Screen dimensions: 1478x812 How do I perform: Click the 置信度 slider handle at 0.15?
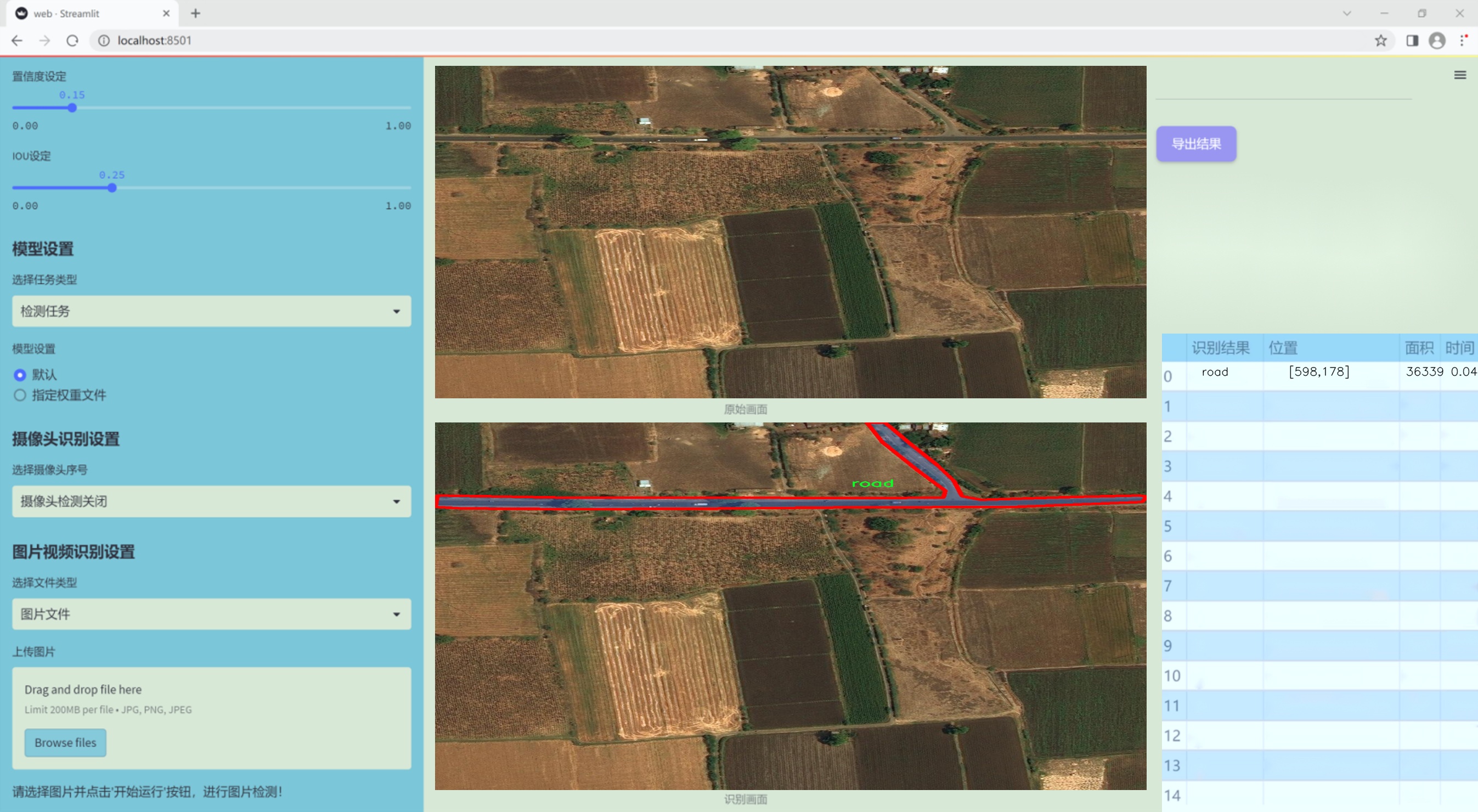(72, 108)
